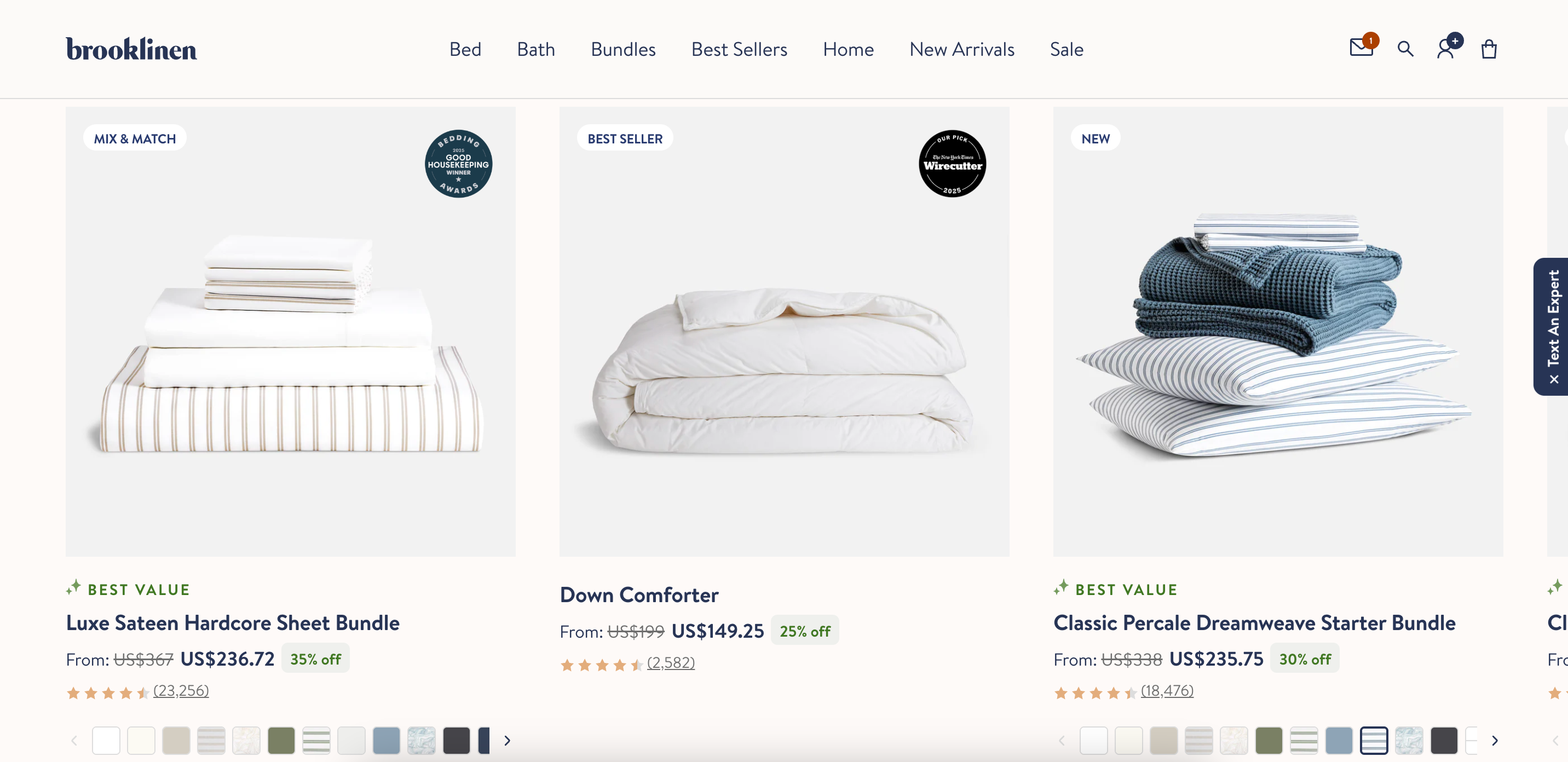This screenshot has width=1568, height=762.
Task: Click the Good Housekeeping award badge
Action: click(x=458, y=164)
